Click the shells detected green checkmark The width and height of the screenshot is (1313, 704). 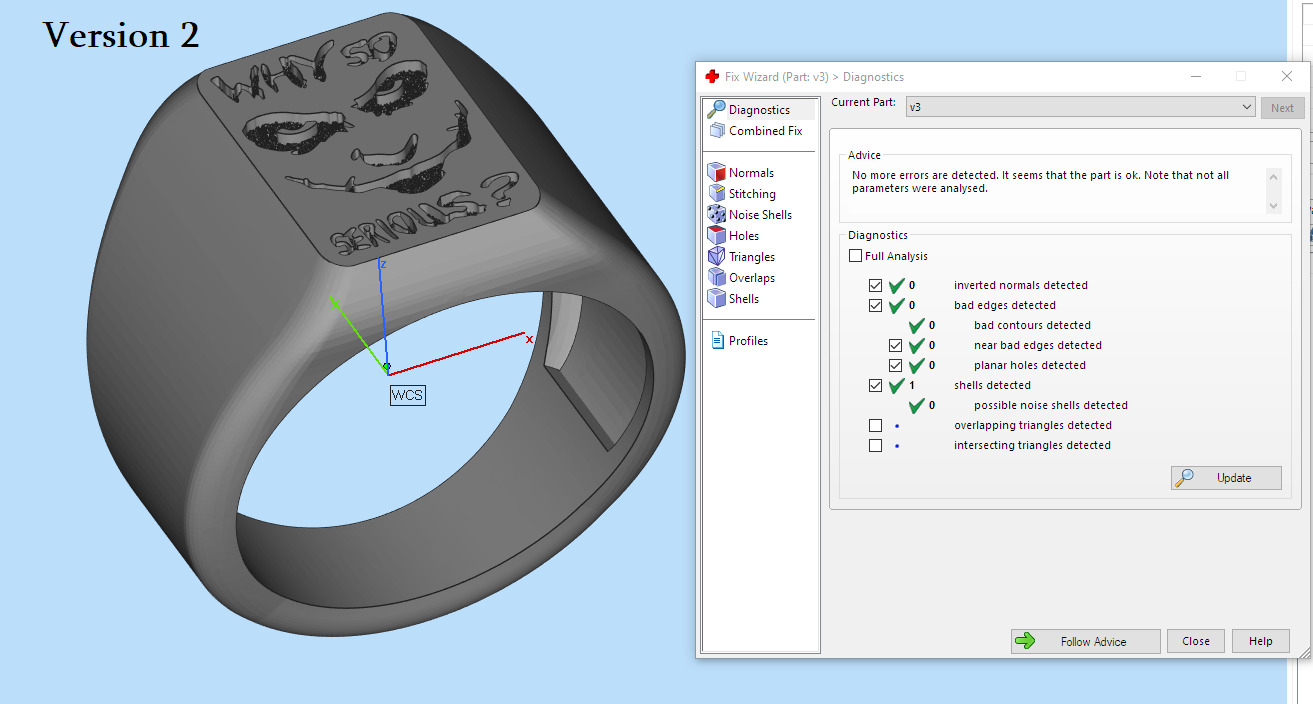tap(896, 386)
